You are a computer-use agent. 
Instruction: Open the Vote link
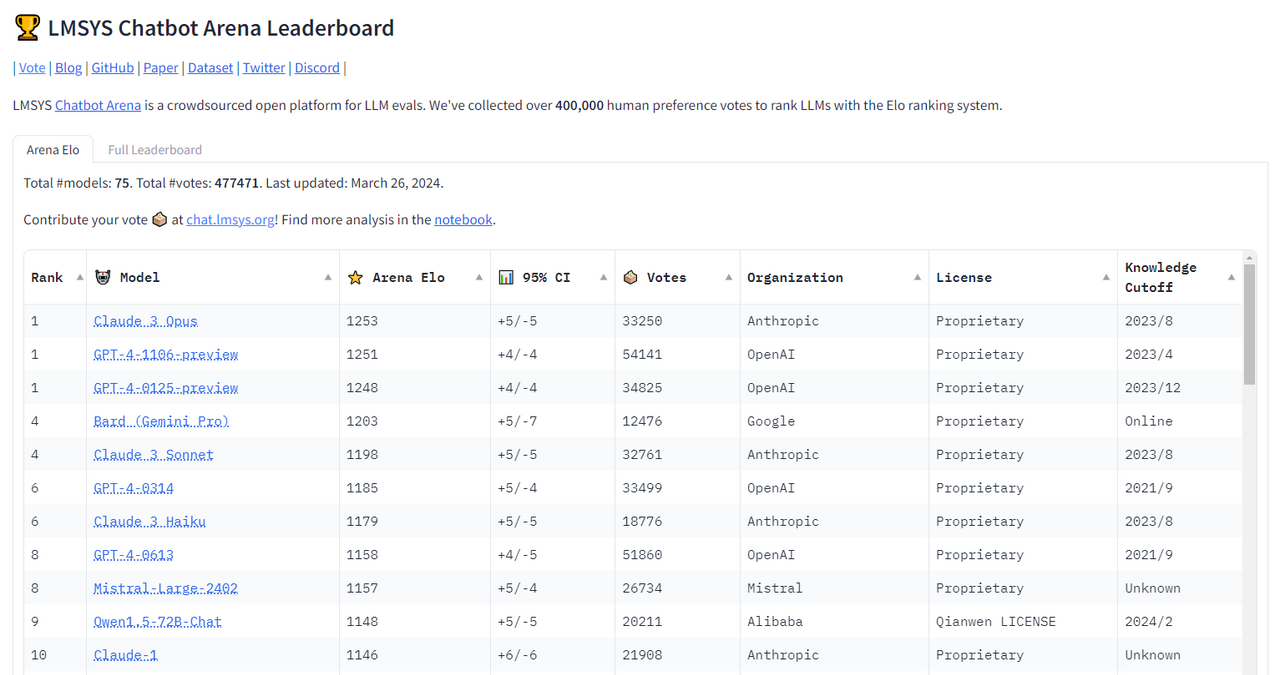[x=32, y=67]
